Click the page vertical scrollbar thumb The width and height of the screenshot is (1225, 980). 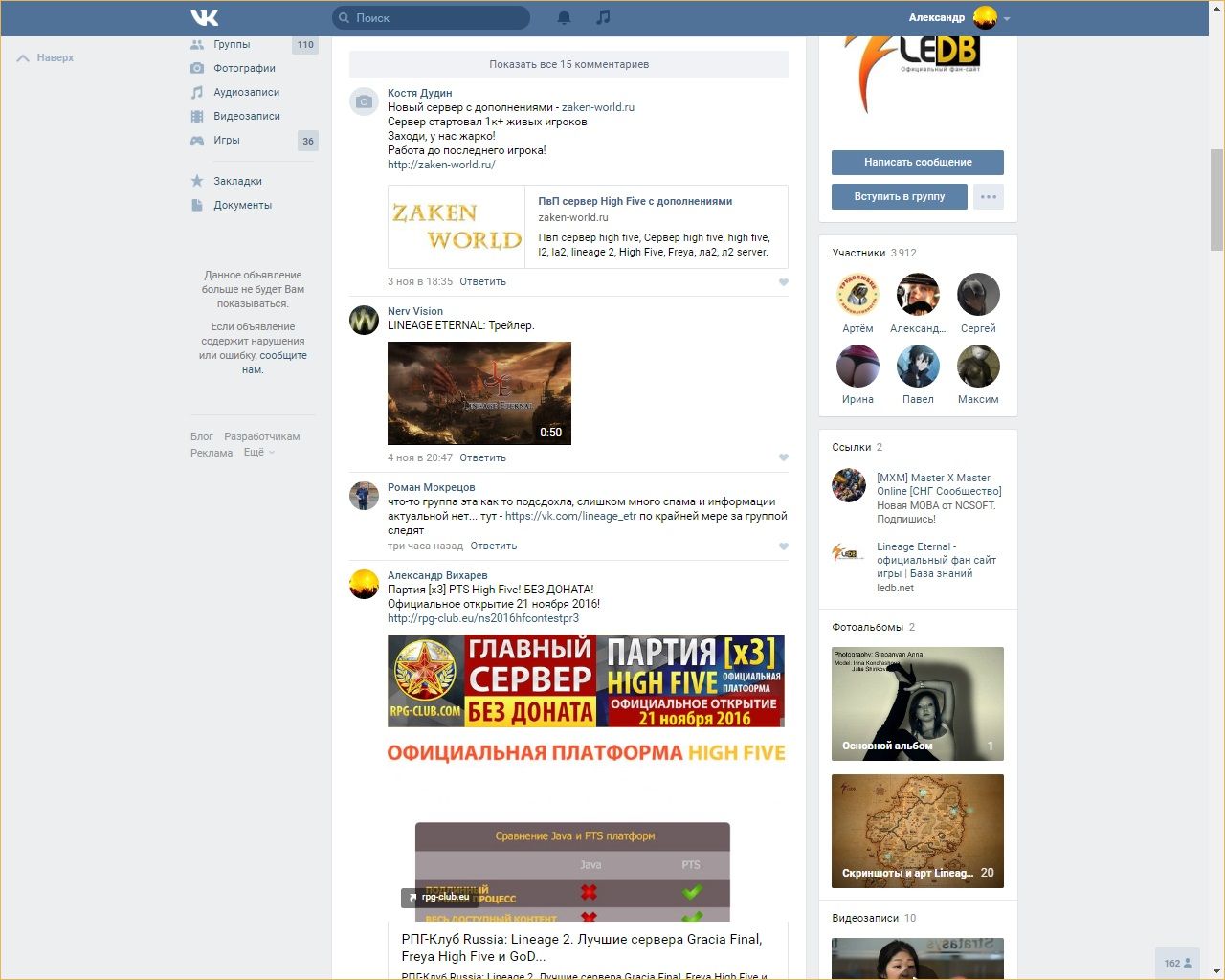coord(1217,199)
